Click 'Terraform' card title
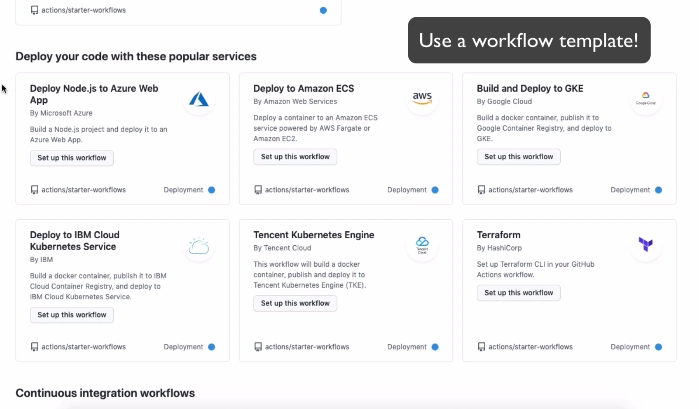The image size is (699, 409). (x=498, y=235)
